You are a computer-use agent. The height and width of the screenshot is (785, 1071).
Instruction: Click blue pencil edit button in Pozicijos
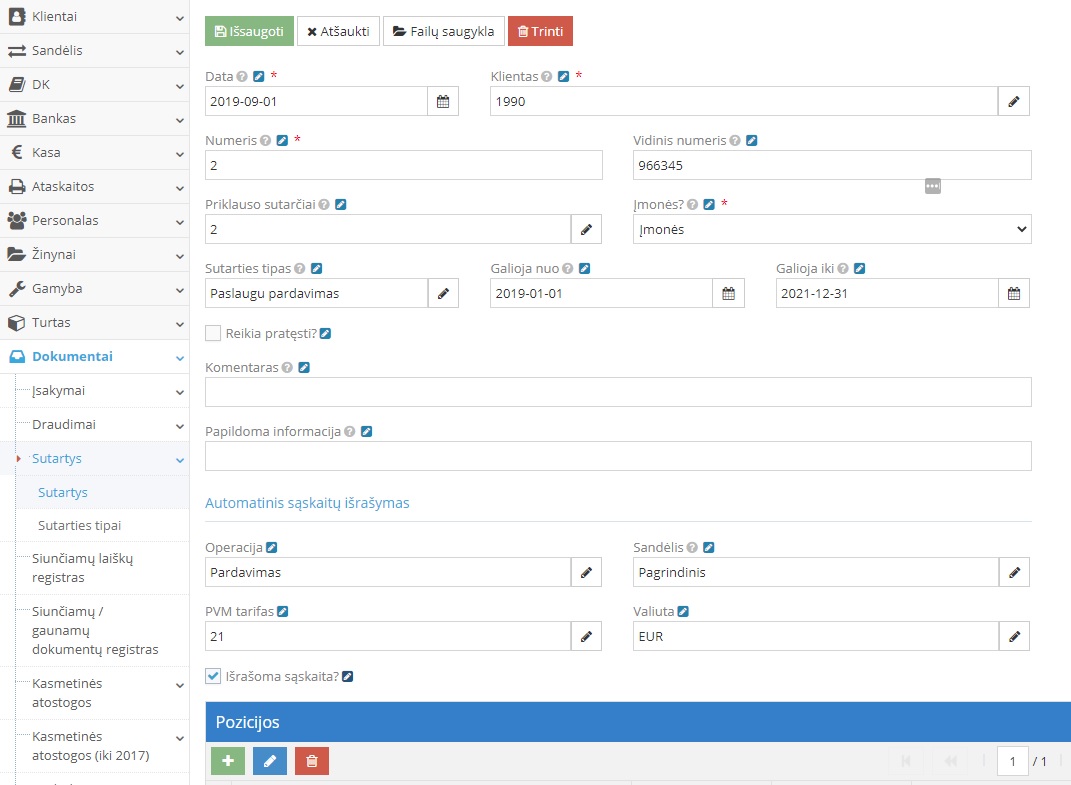click(x=269, y=761)
